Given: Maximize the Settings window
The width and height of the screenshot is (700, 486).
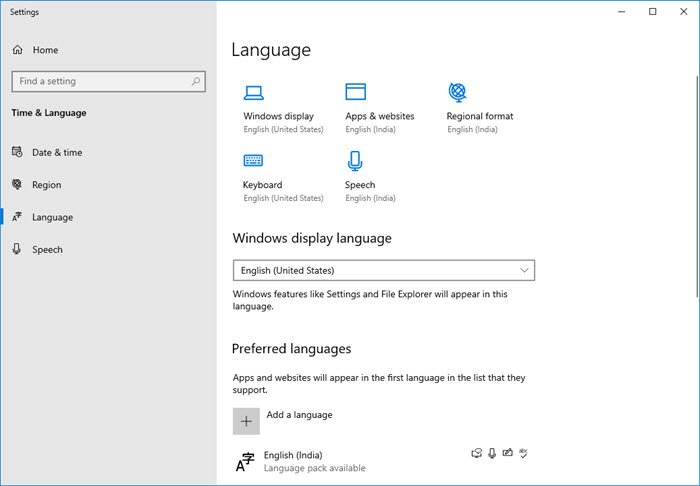Looking at the screenshot, I should point(653,12).
